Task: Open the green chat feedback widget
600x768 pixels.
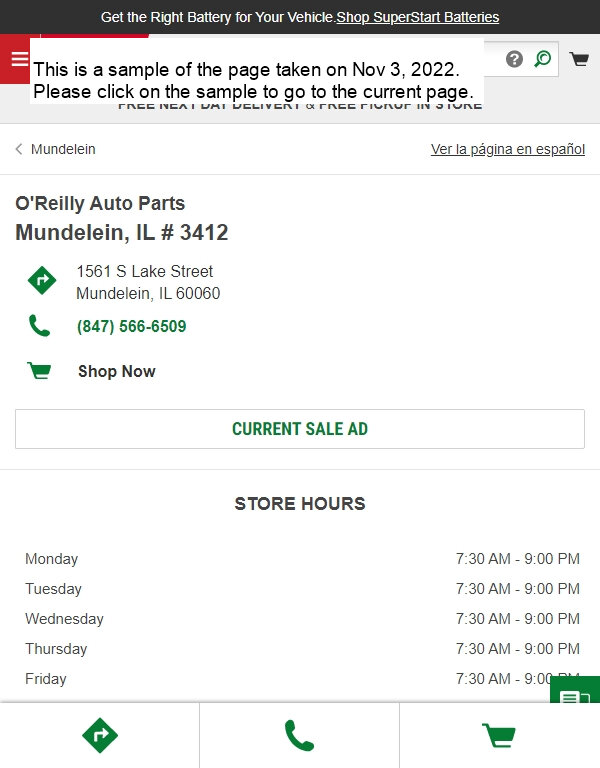Action: [575, 690]
